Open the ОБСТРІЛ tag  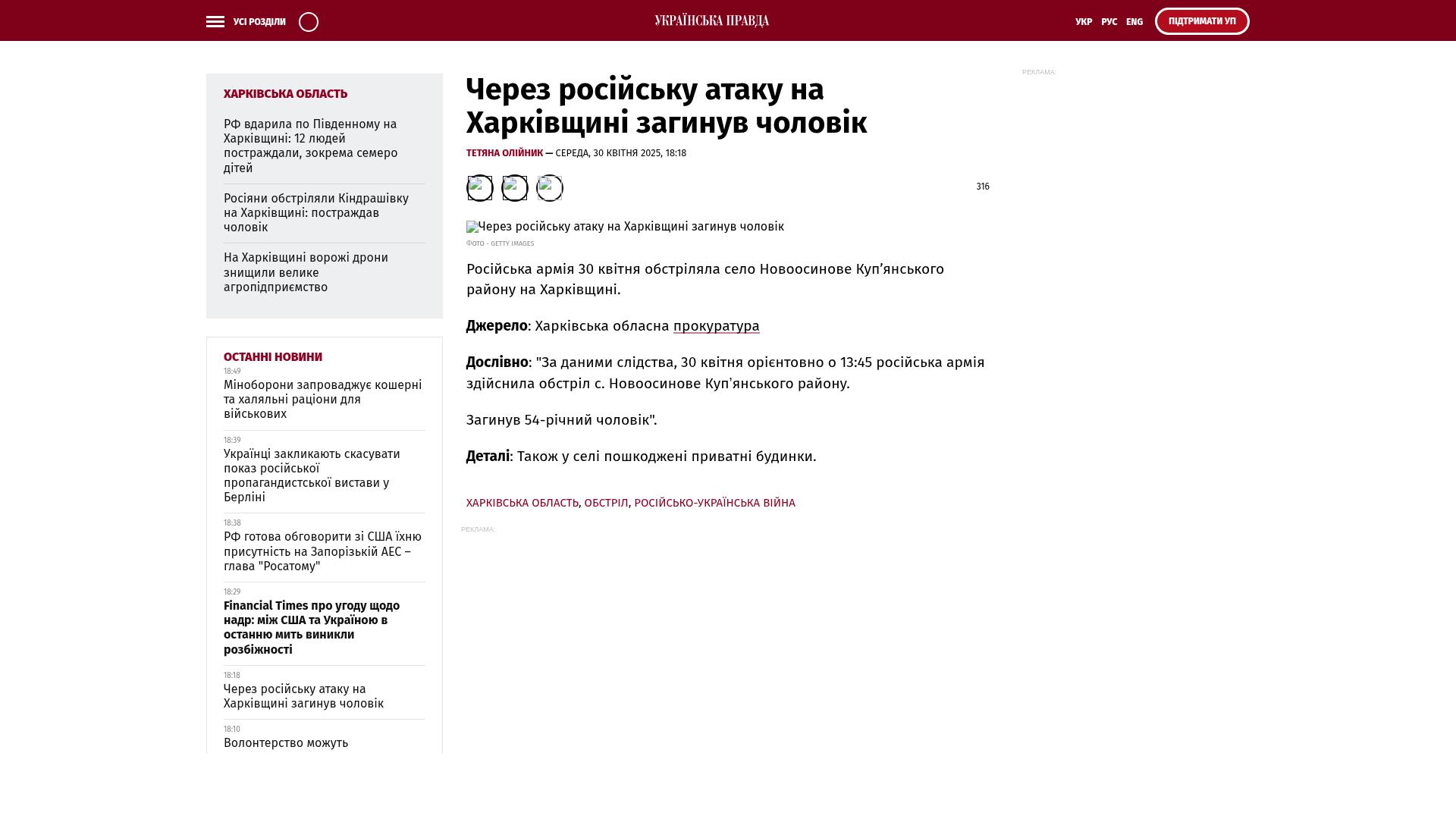pos(606,503)
